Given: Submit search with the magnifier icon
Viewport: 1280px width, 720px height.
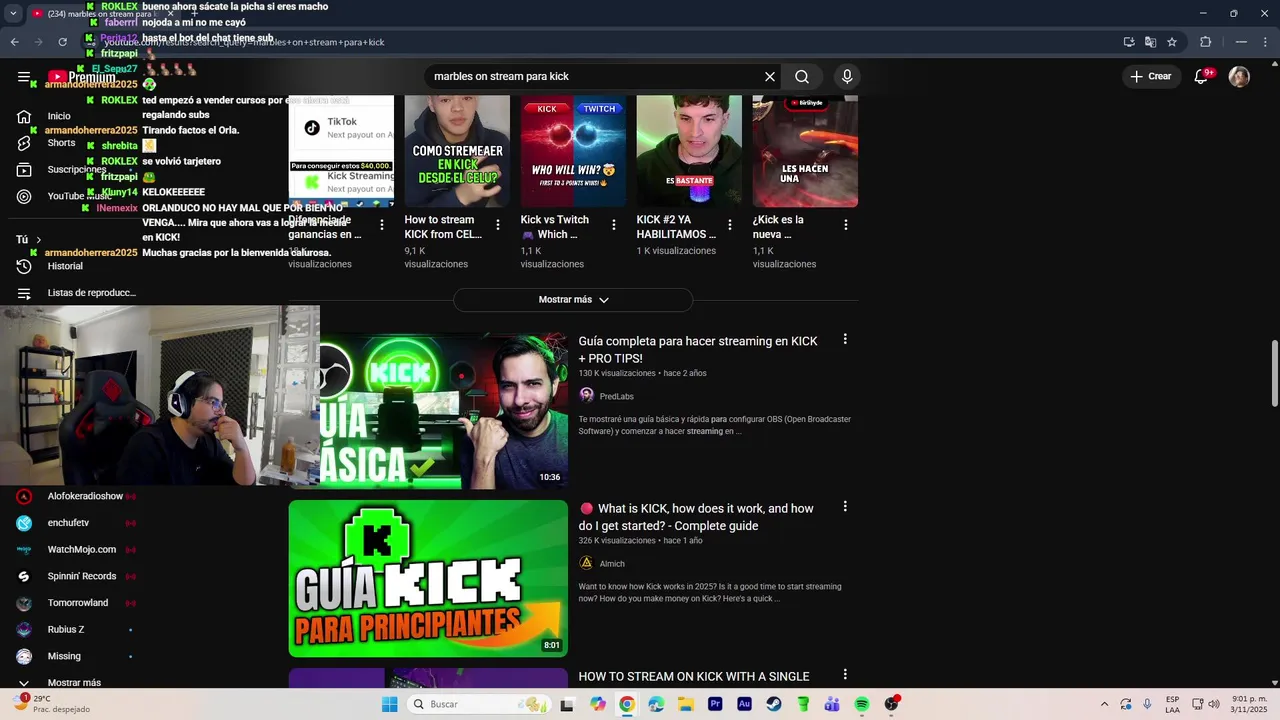Looking at the screenshot, I should point(802,77).
